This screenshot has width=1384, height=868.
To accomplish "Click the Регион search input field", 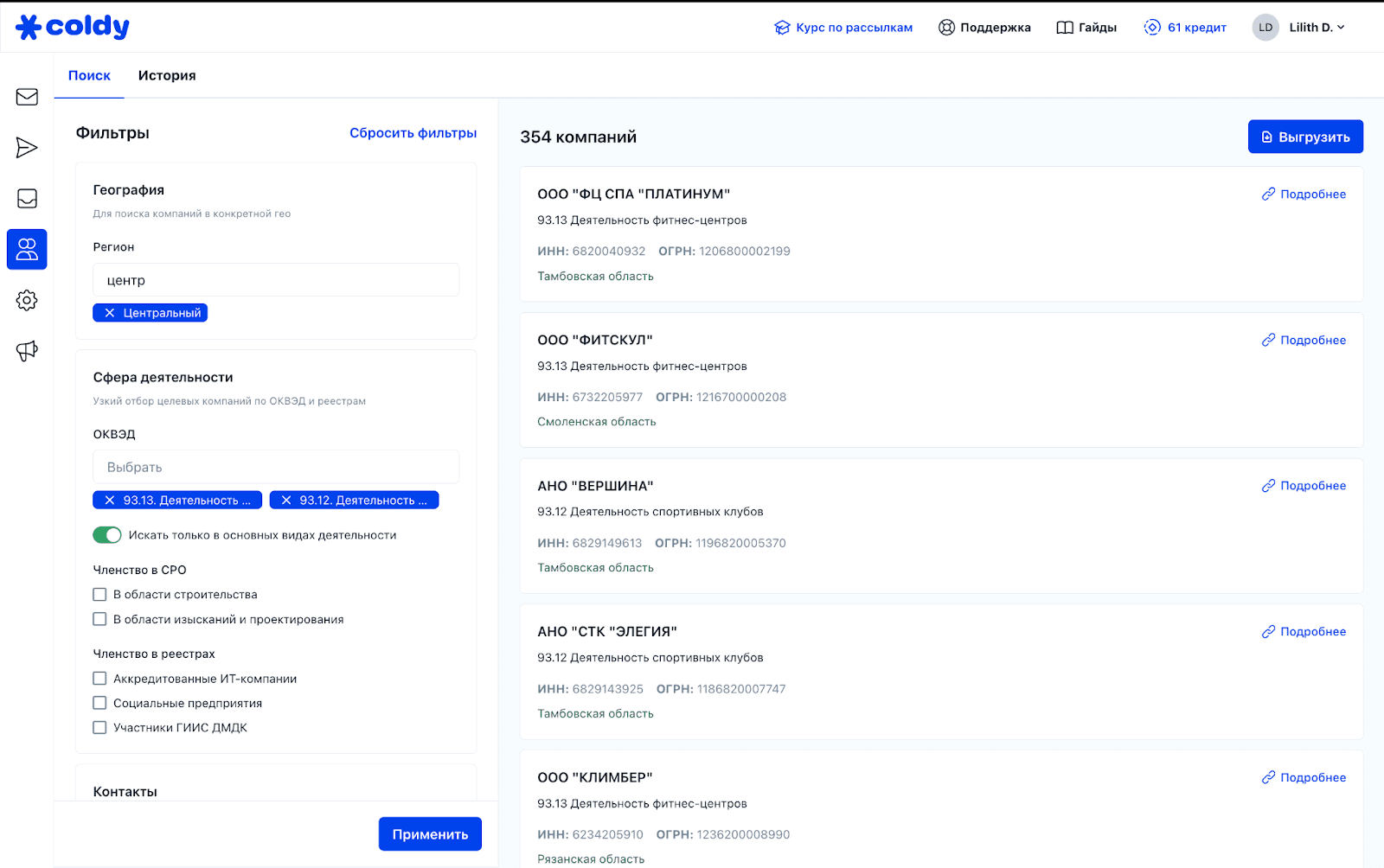I will click(276, 280).
